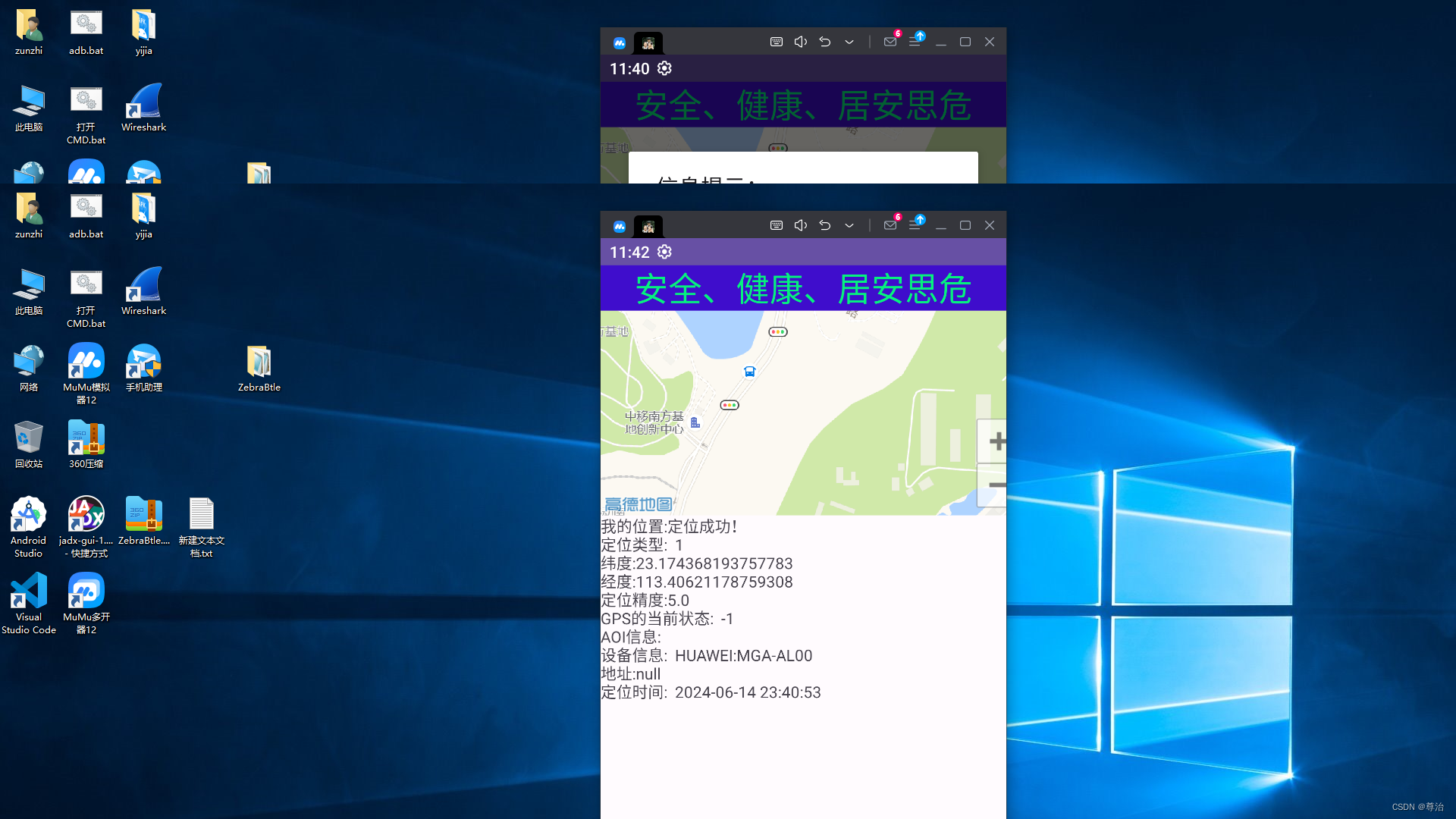Zoom in the map with plus button
The height and width of the screenshot is (819, 1456).
click(996, 441)
